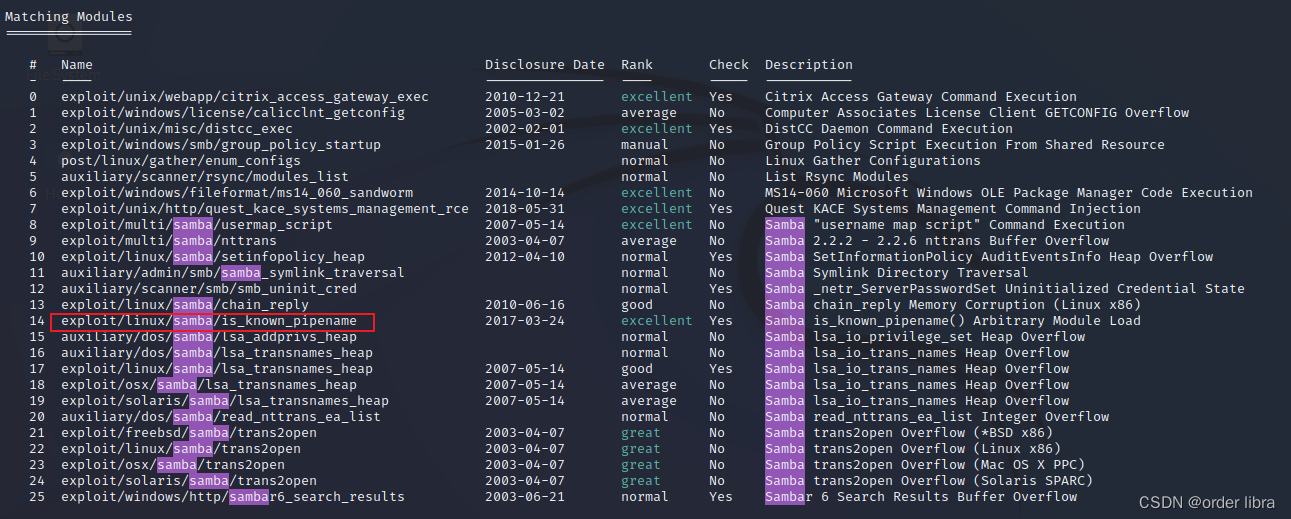This screenshot has width=1291, height=519.
Task: Click description 'read_nttrans_ea_list Integer Overflow'
Action: point(961,417)
